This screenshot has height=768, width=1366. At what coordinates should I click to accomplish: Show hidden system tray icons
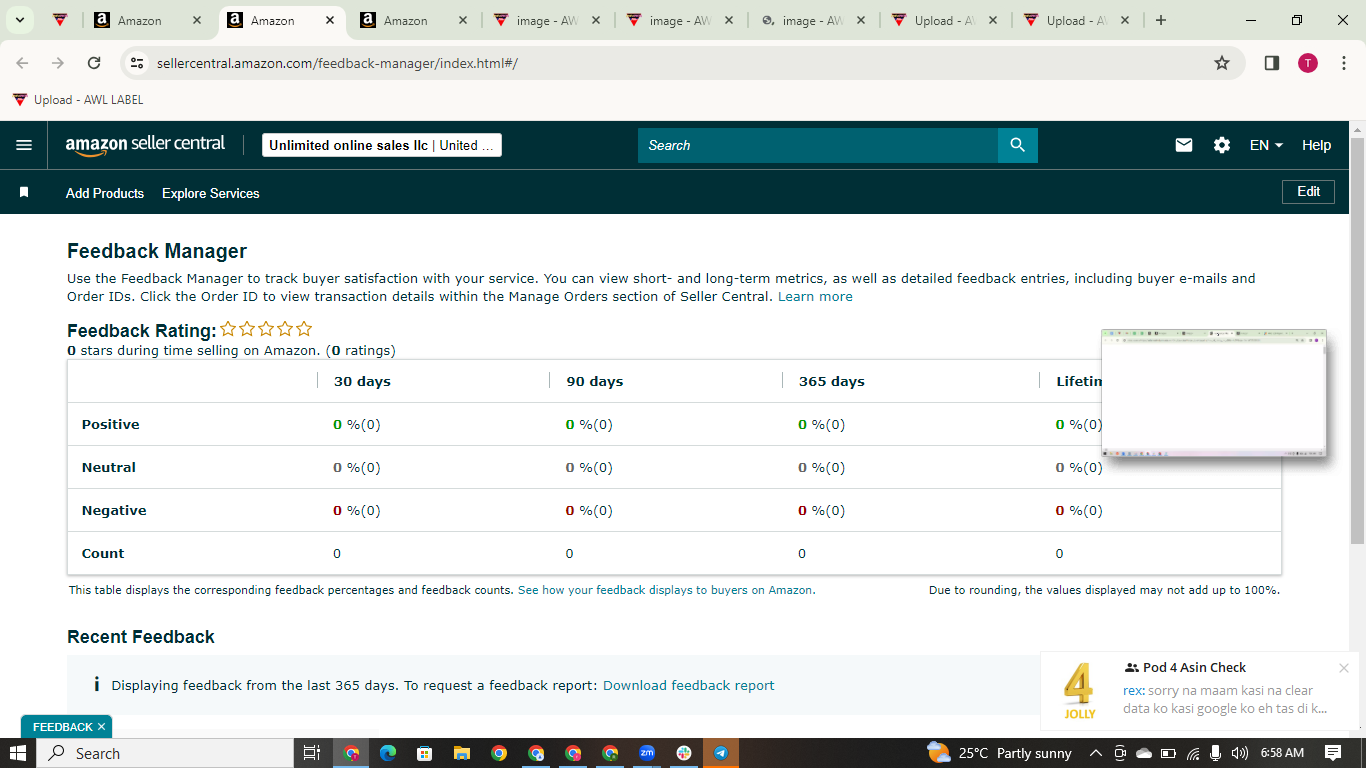pos(1095,753)
